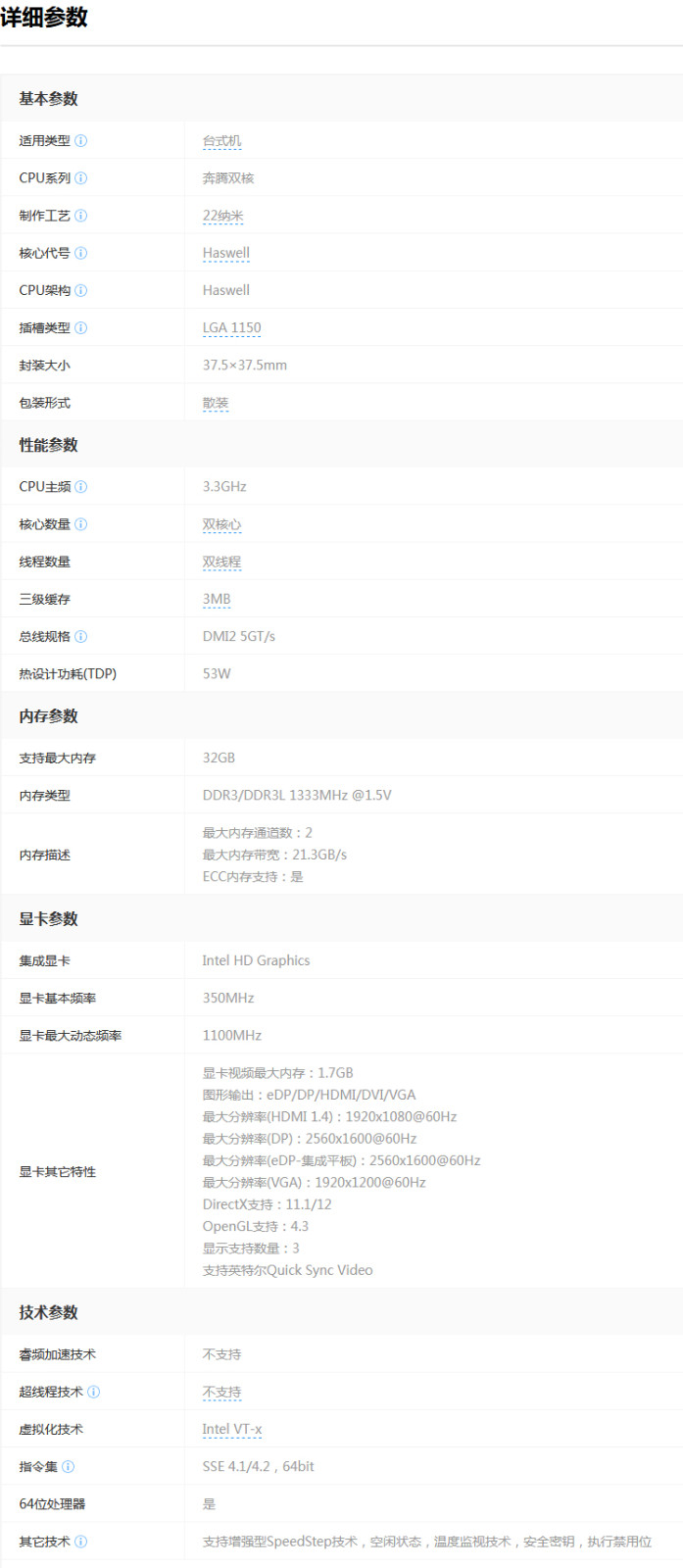The width and height of the screenshot is (683, 1568).
Task: Click the Intel HD Graphics value
Action: pyautogui.click(x=256, y=960)
